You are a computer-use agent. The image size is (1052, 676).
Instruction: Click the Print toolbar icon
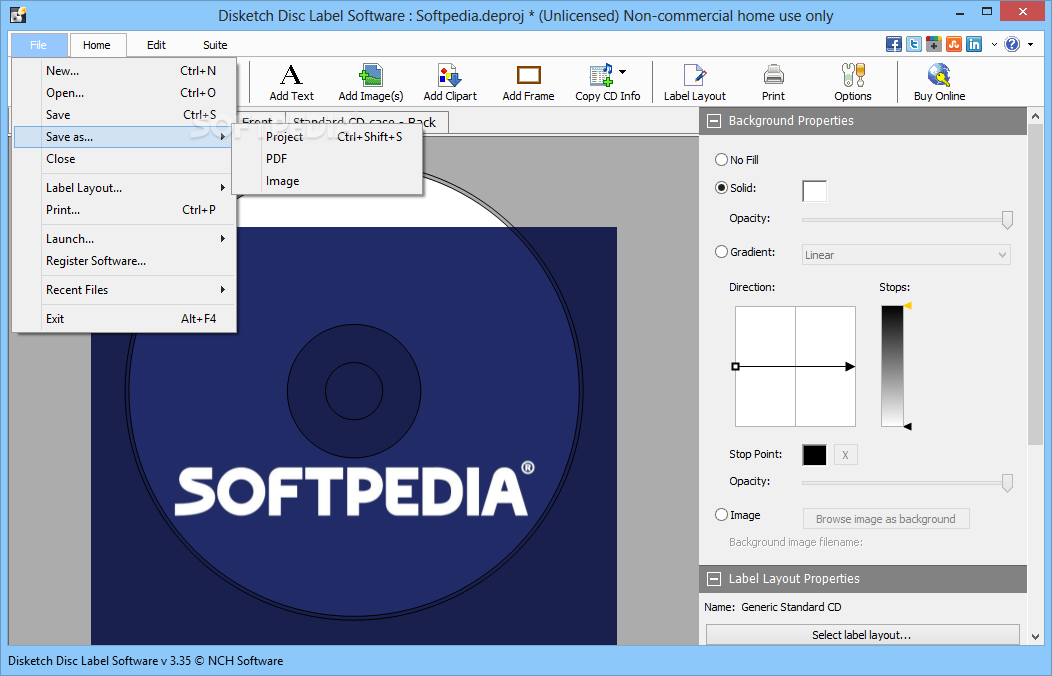pyautogui.click(x=773, y=82)
